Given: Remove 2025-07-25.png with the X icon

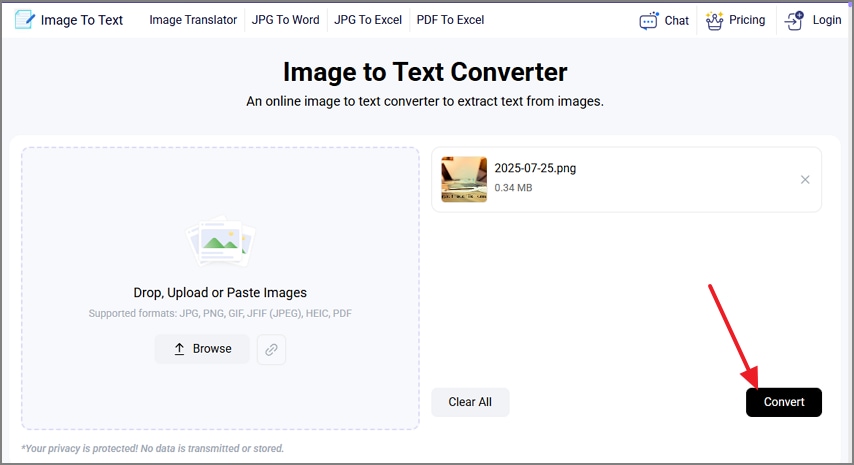Looking at the screenshot, I should [805, 180].
